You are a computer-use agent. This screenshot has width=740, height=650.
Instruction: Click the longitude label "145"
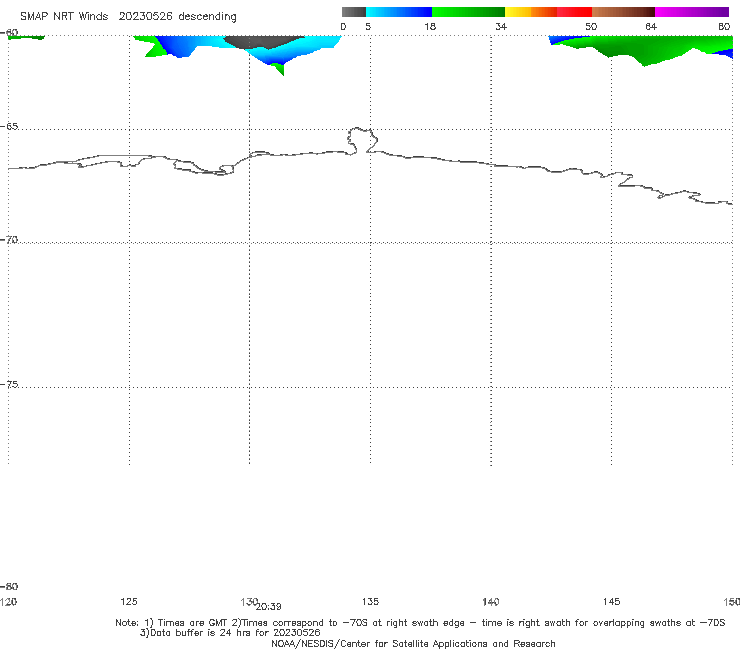(612, 601)
